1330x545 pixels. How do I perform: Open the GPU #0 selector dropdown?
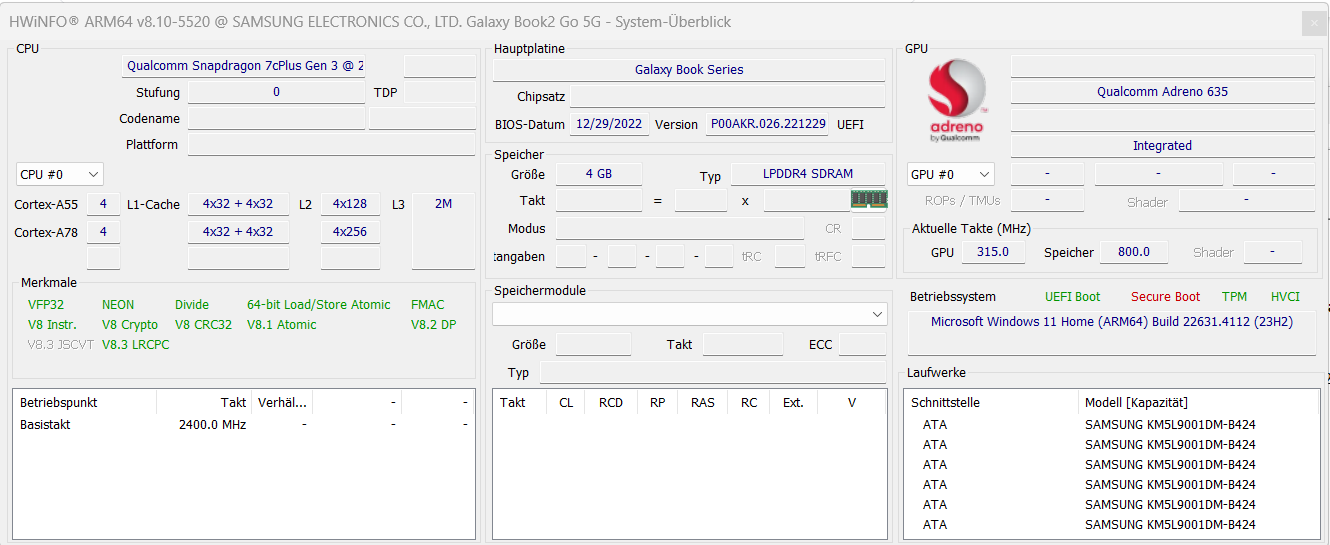[x=950, y=174]
